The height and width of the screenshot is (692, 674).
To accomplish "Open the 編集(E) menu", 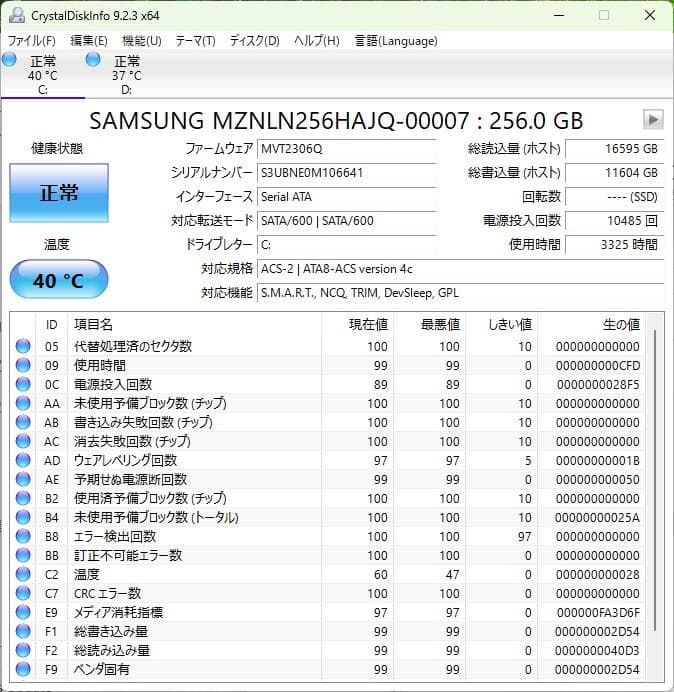I will pyautogui.click(x=89, y=41).
